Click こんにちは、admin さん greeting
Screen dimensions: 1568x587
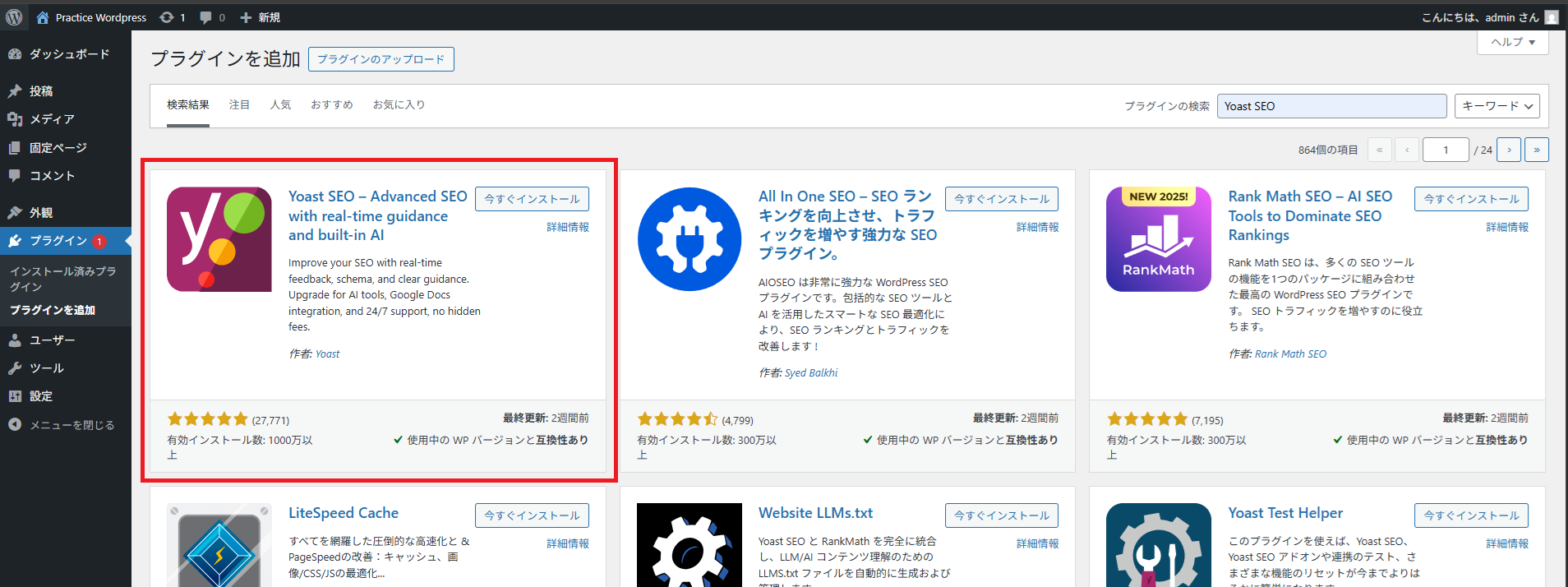[x=1480, y=17]
